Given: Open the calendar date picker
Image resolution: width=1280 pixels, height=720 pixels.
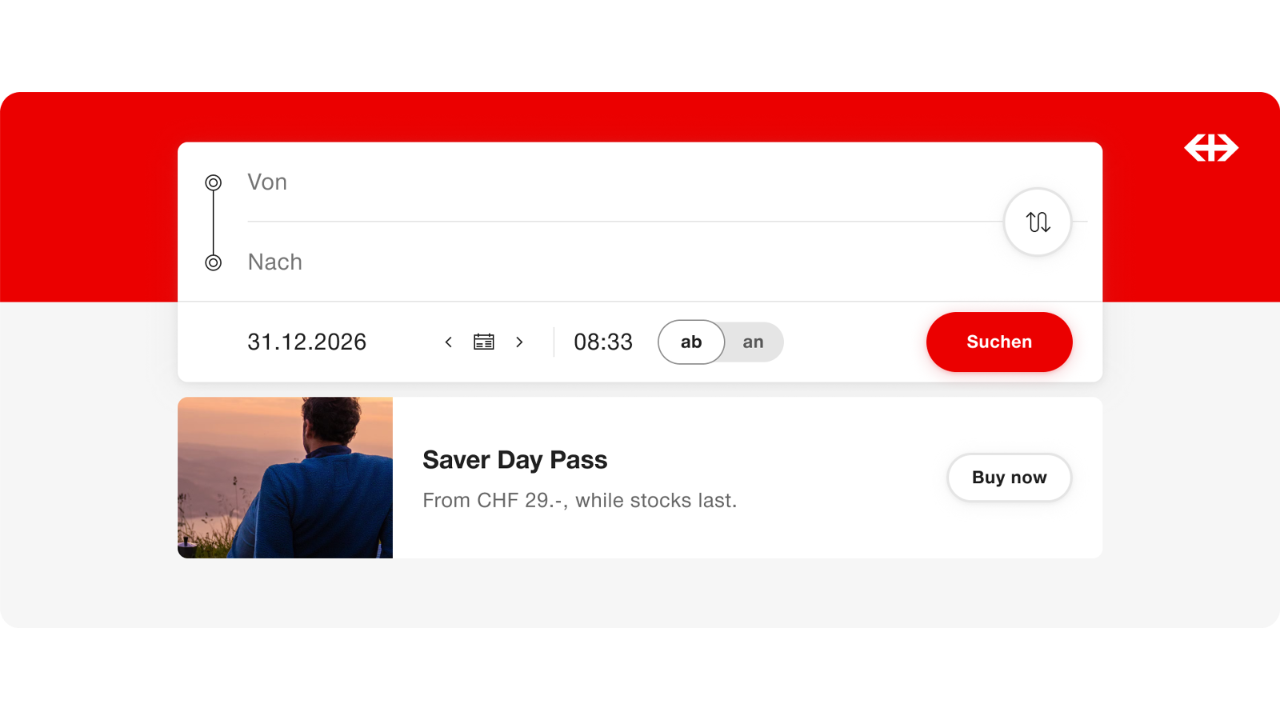Looking at the screenshot, I should pyautogui.click(x=484, y=342).
